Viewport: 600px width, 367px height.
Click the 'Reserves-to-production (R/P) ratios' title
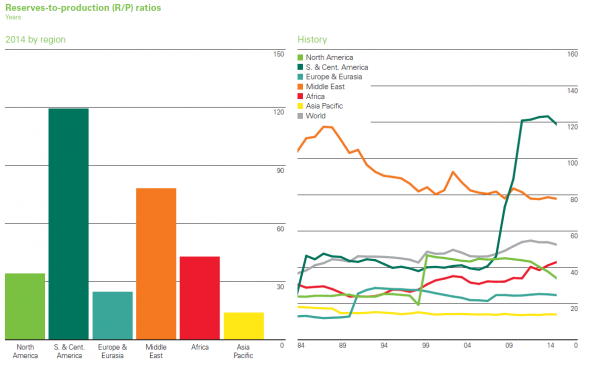point(83,8)
